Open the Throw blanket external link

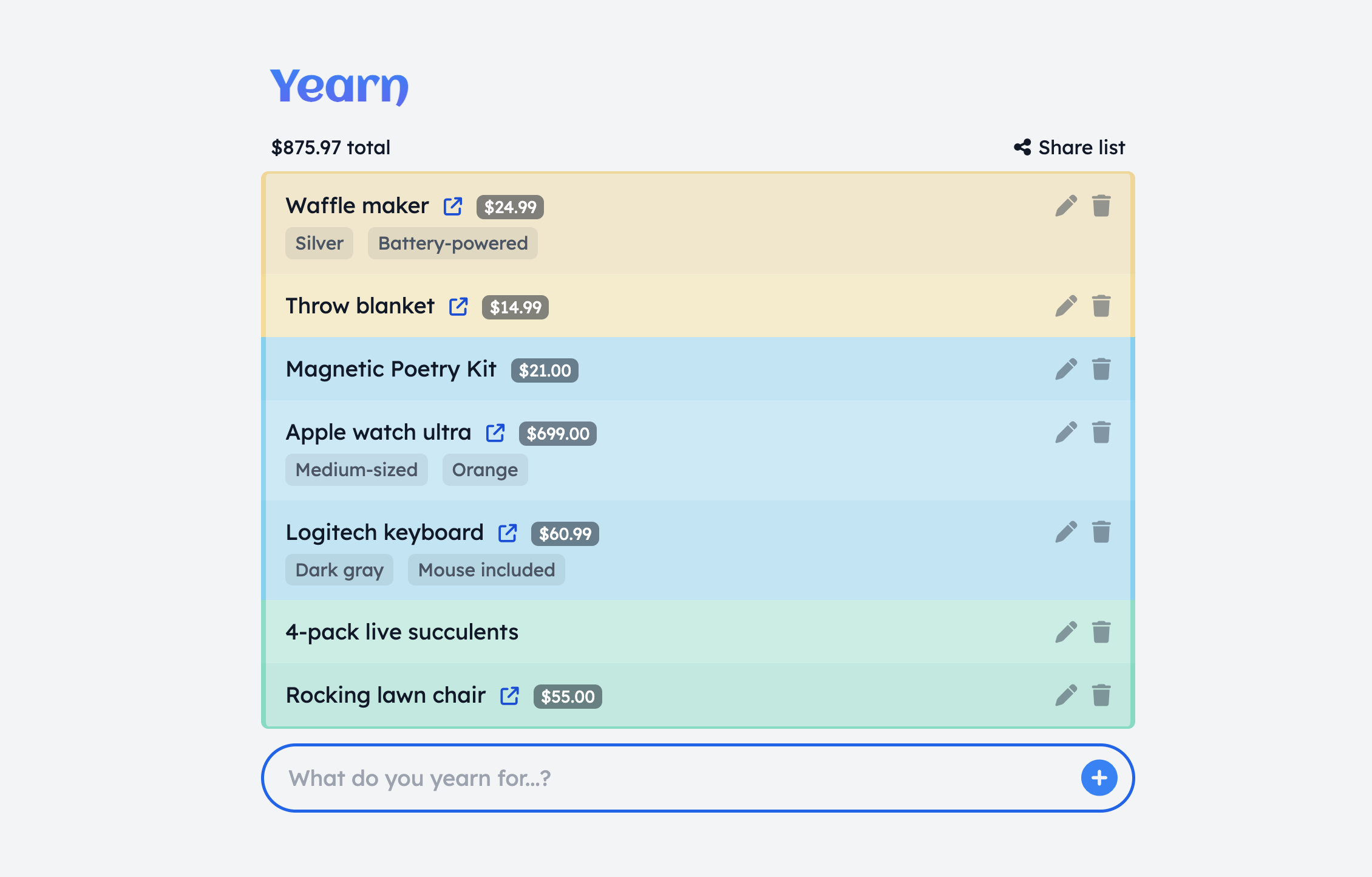(458, 307)
